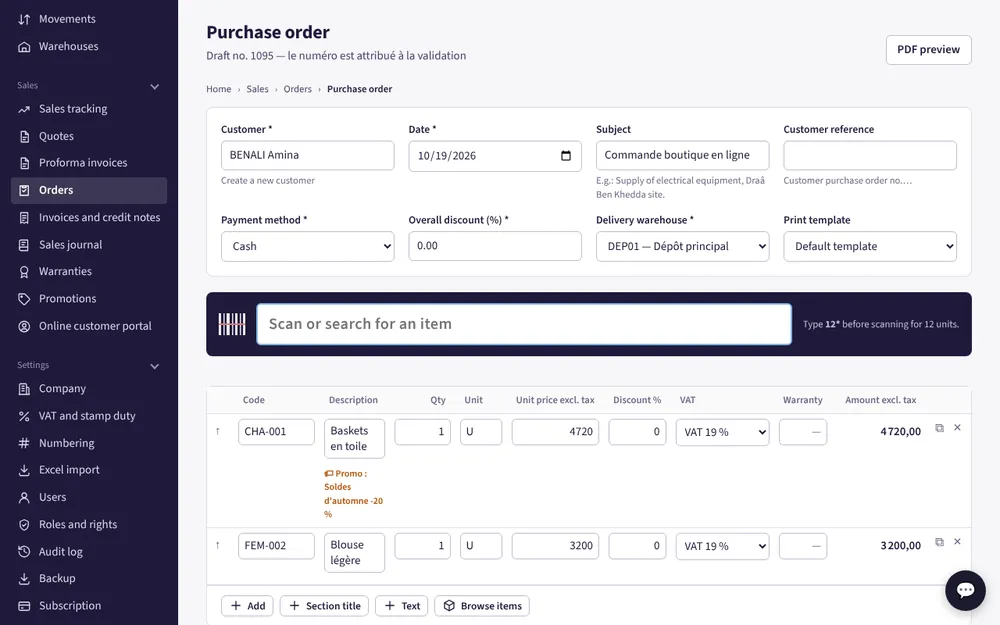Click the Roles and rights shield icon

point(24,524)
